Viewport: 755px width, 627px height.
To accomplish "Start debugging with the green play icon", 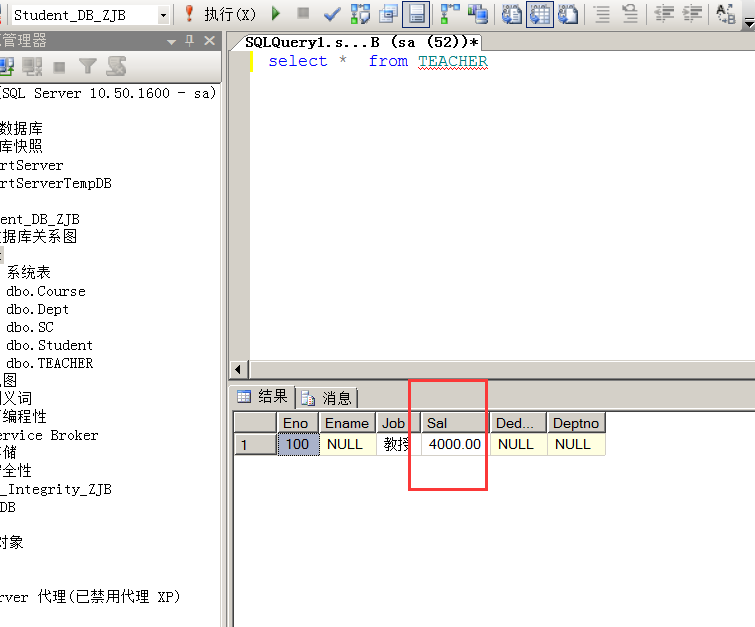I will point(275,13).
